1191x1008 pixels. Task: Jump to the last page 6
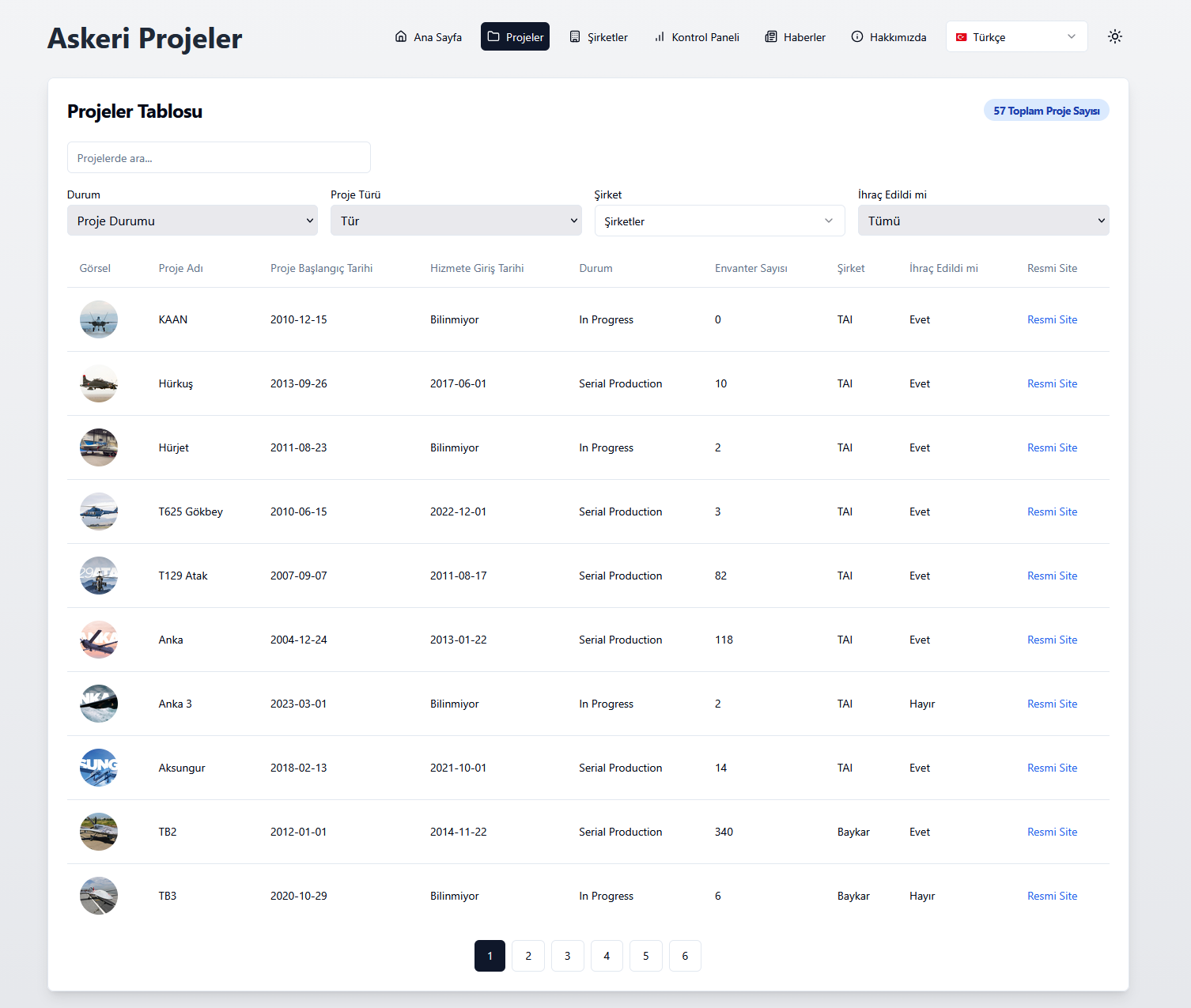(685, 956)
